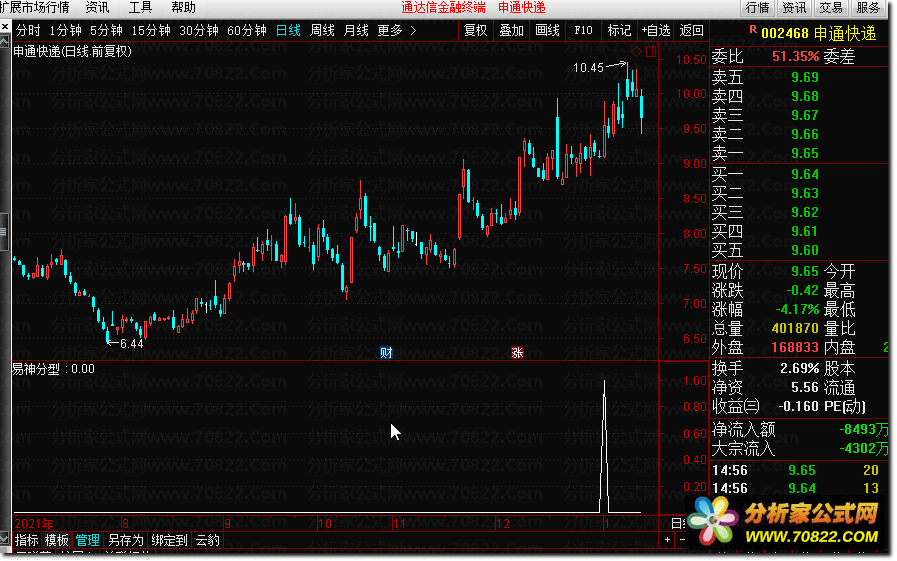Image resolution: width=897 pixels, height=561 pixels.
Task: Click the 14:56 9.64 13 tick row
Action: tap(798, 488)
